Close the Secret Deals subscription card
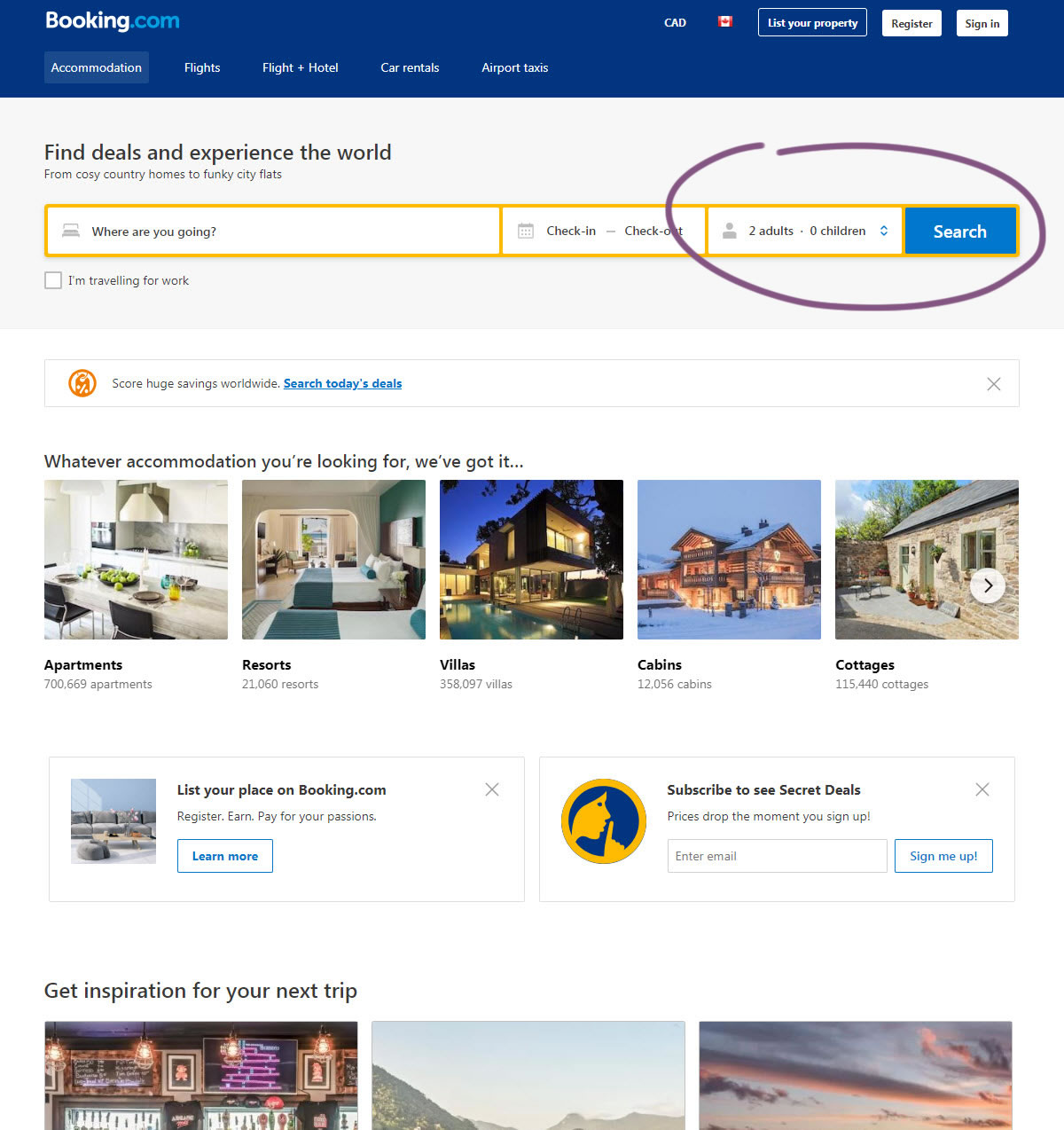The image size is (1064, 1130). pos(982,789)
